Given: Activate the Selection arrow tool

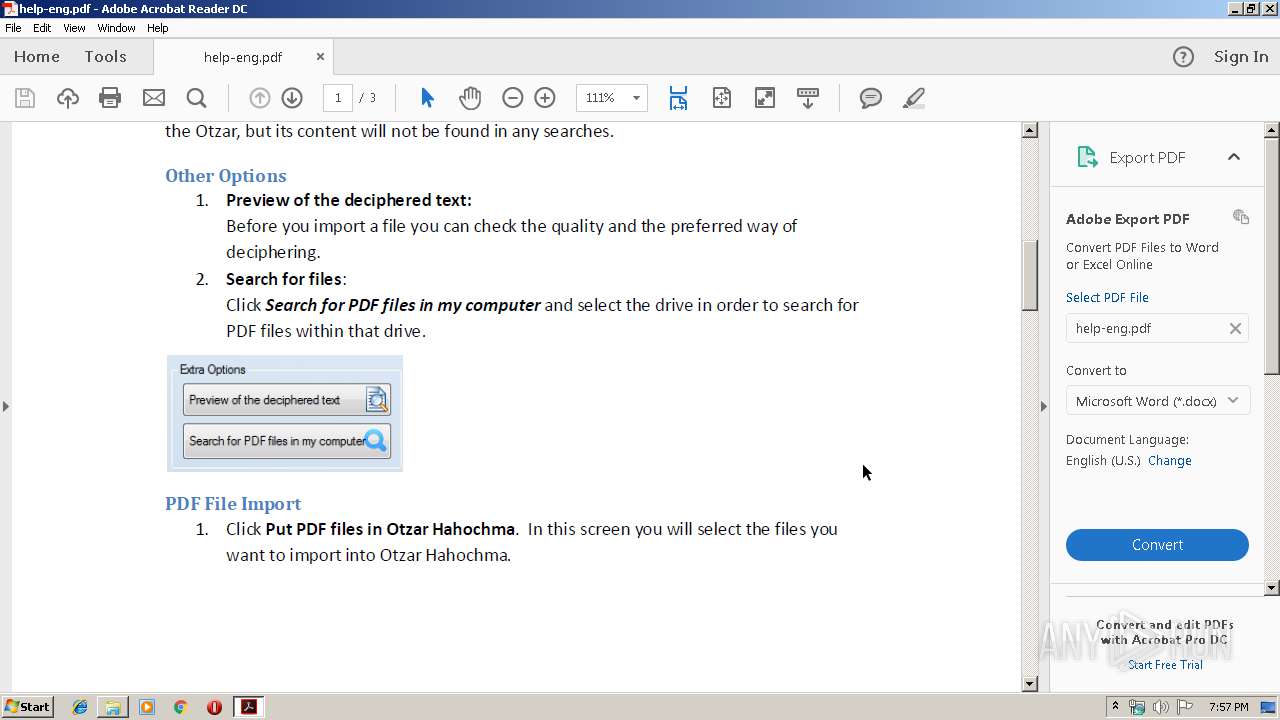Looking at the screenshot, I should (427, 98).
